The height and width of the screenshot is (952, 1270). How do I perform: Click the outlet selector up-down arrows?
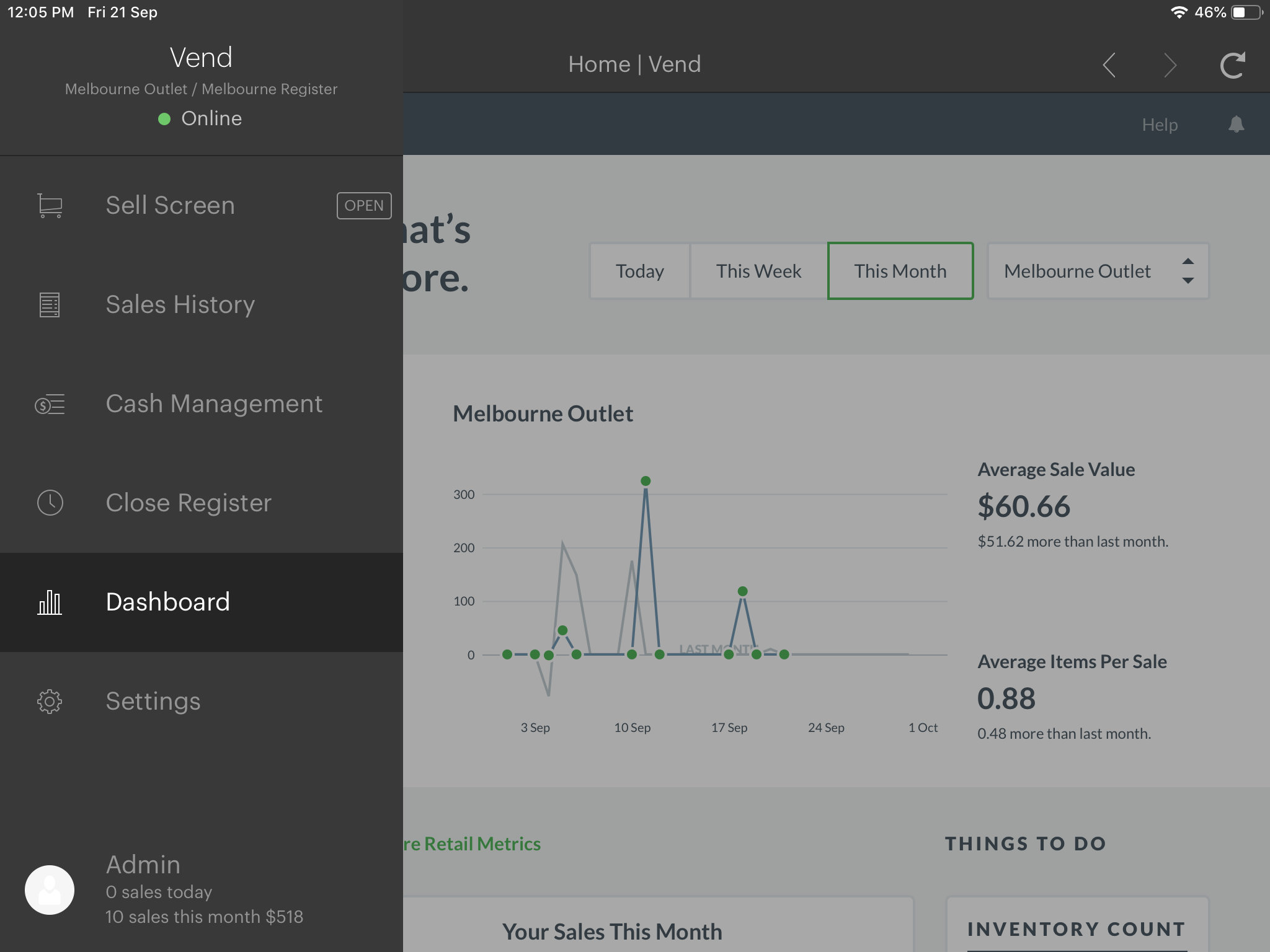pos(1188,271)
